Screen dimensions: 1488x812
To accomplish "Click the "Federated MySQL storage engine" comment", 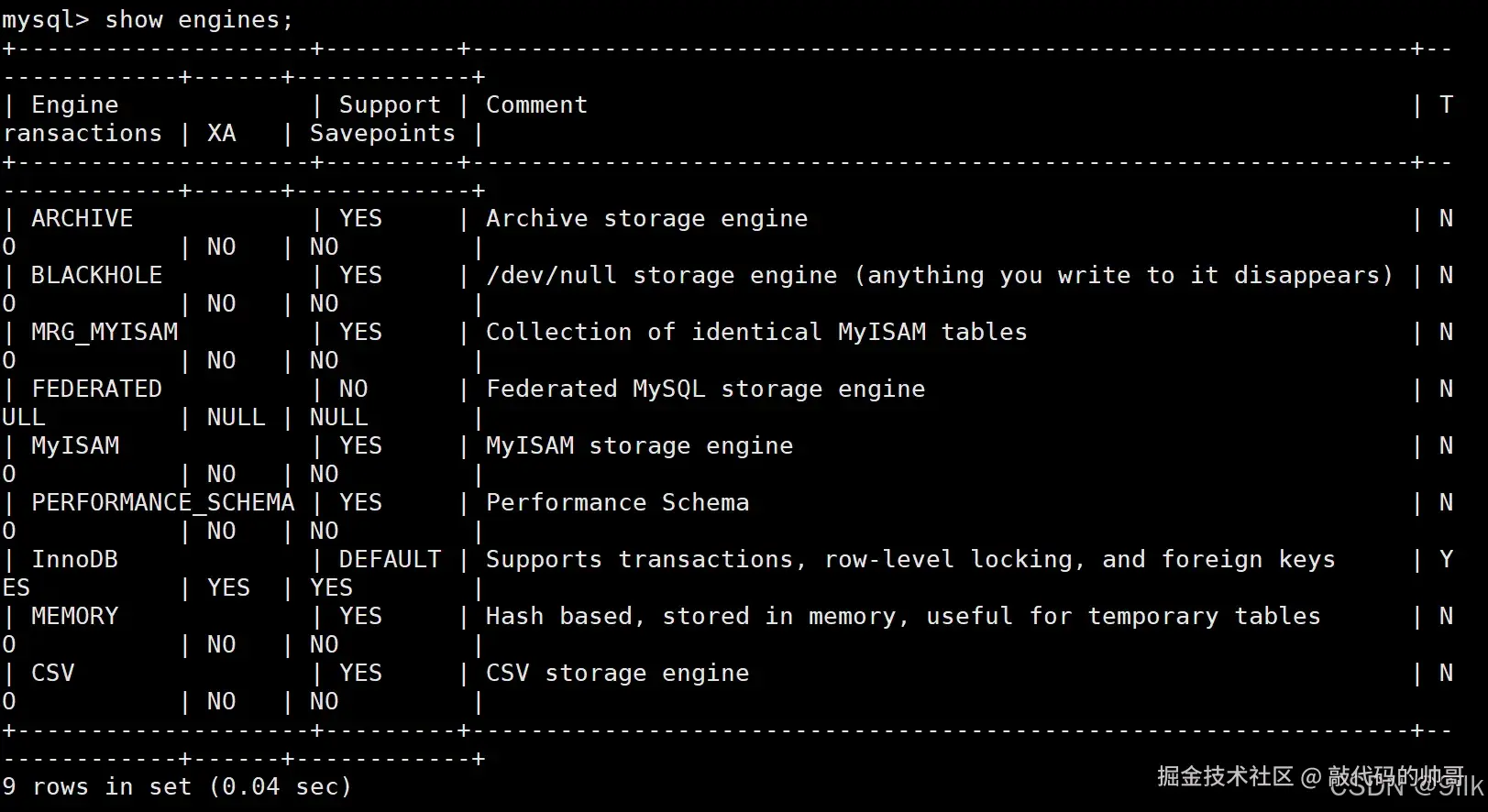I will 705,390.
